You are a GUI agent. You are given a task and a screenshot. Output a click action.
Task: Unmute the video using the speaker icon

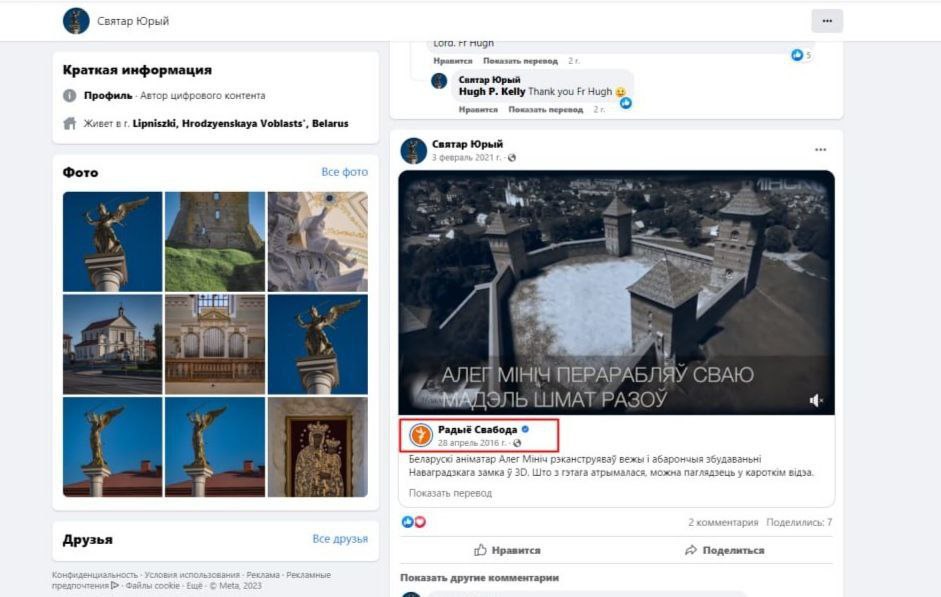[816, 400]
